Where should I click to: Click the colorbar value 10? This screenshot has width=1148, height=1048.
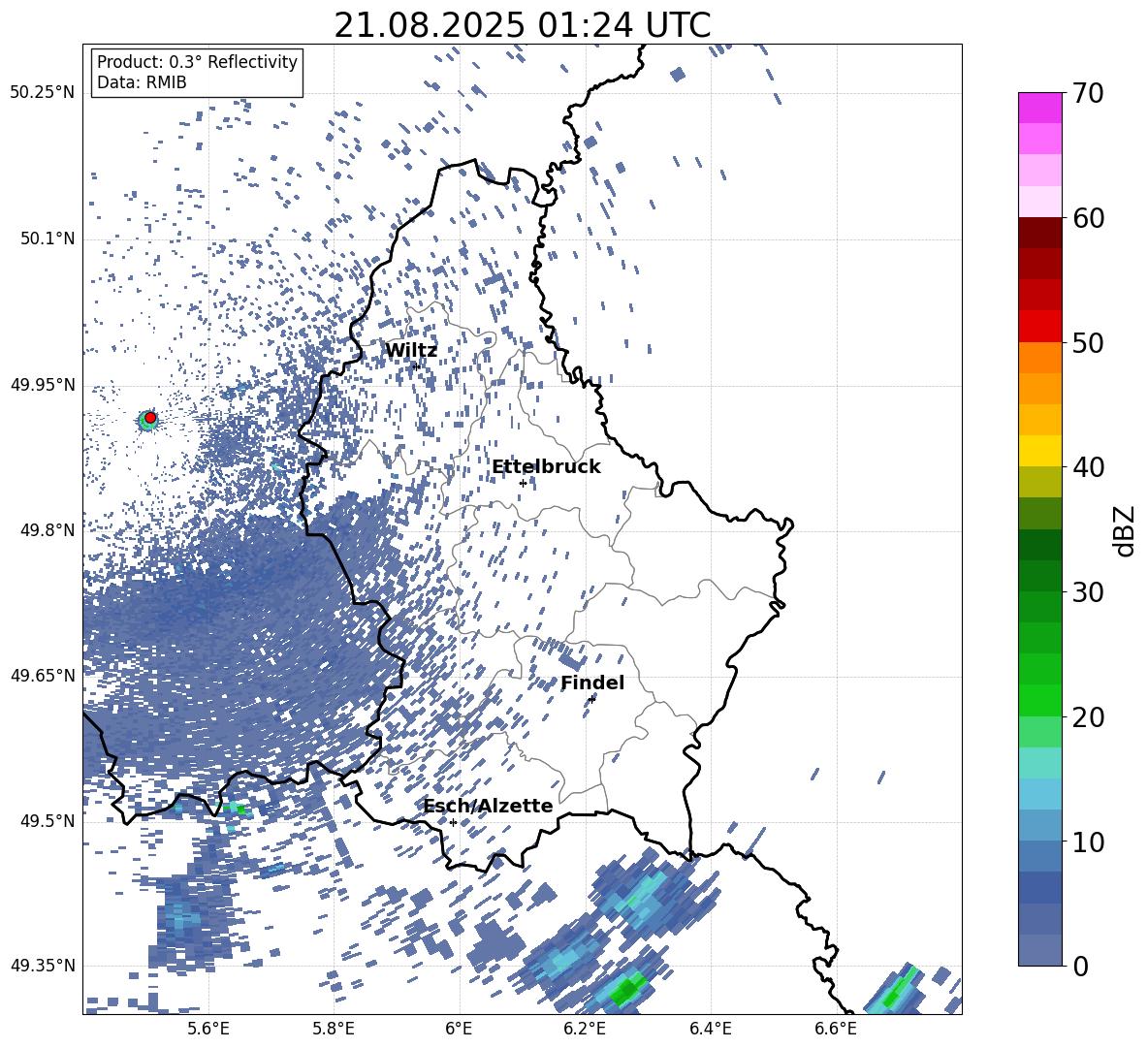[x=1089, y=842]
